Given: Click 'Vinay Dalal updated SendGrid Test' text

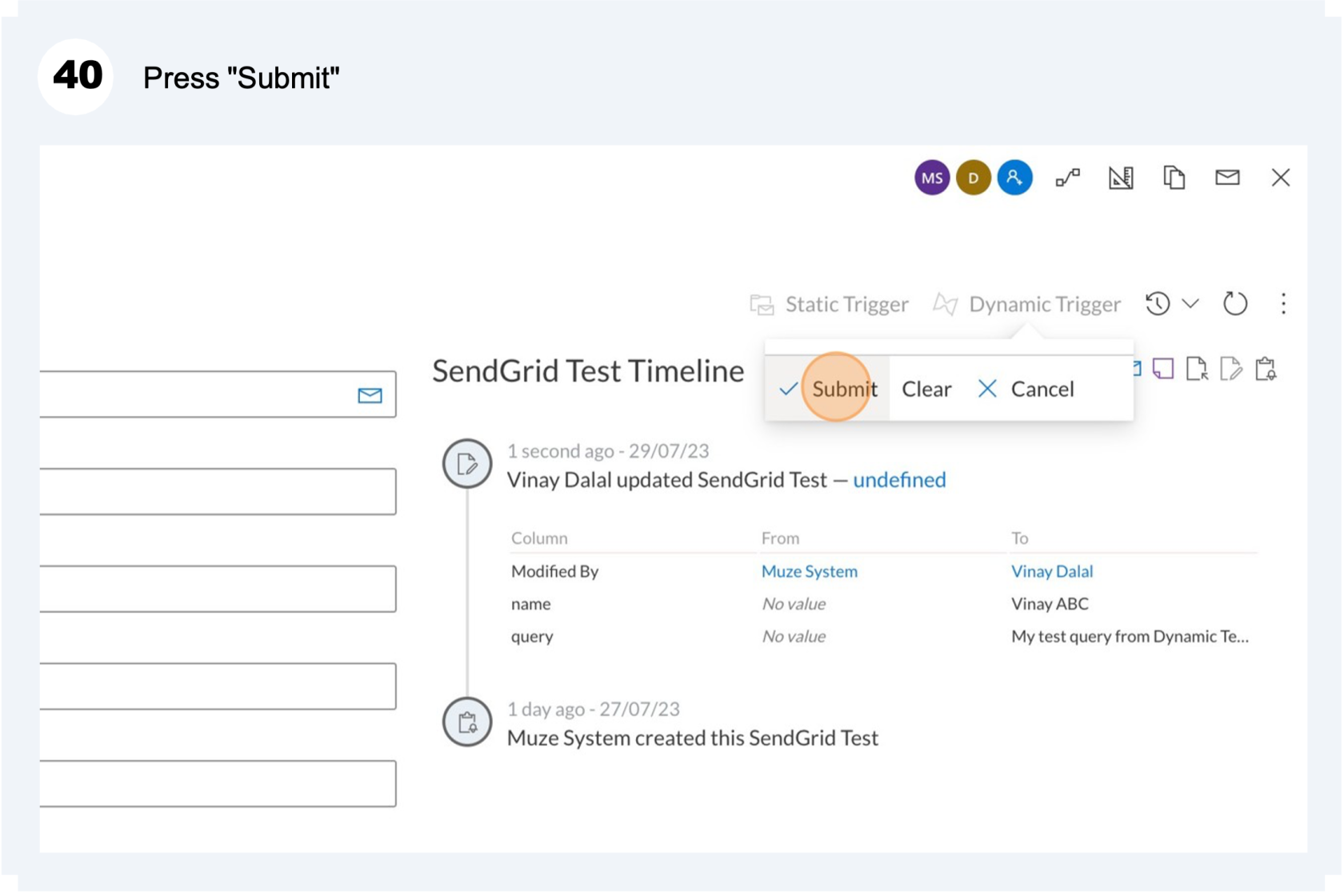Looking at the screenshot, I should [x=667, y=480].
